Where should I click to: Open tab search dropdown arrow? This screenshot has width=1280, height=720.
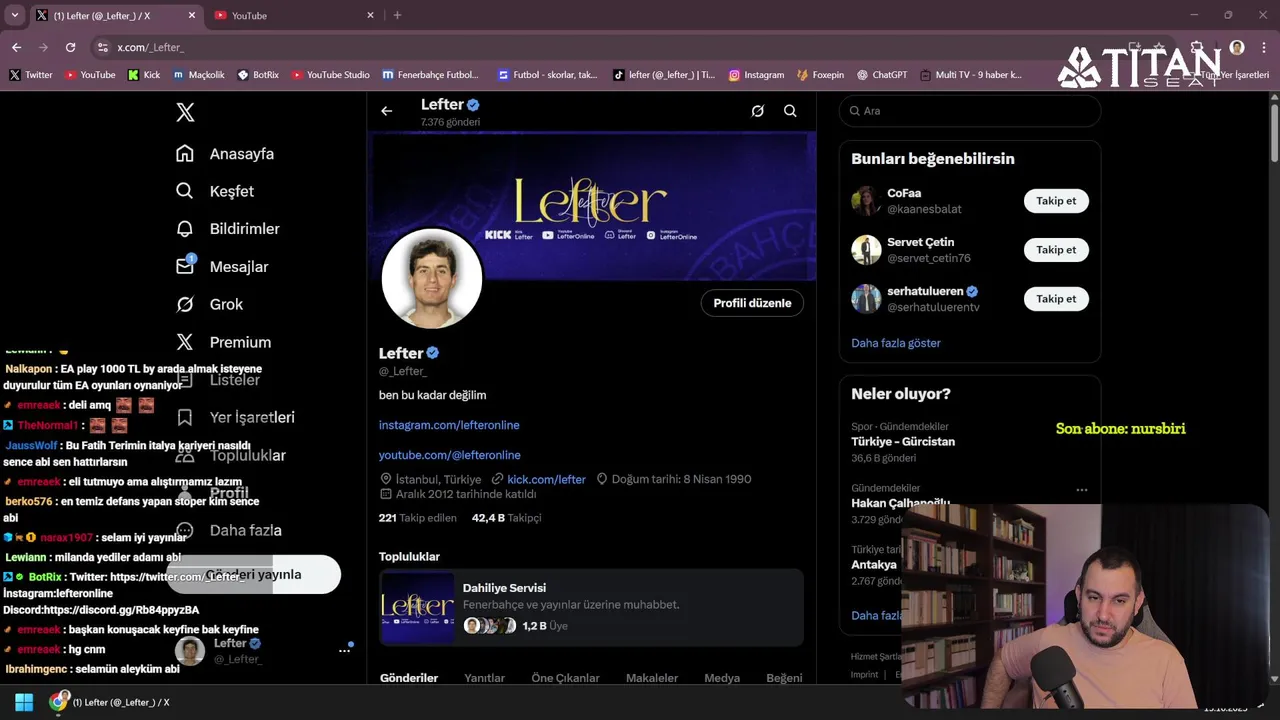click(14, 15)
